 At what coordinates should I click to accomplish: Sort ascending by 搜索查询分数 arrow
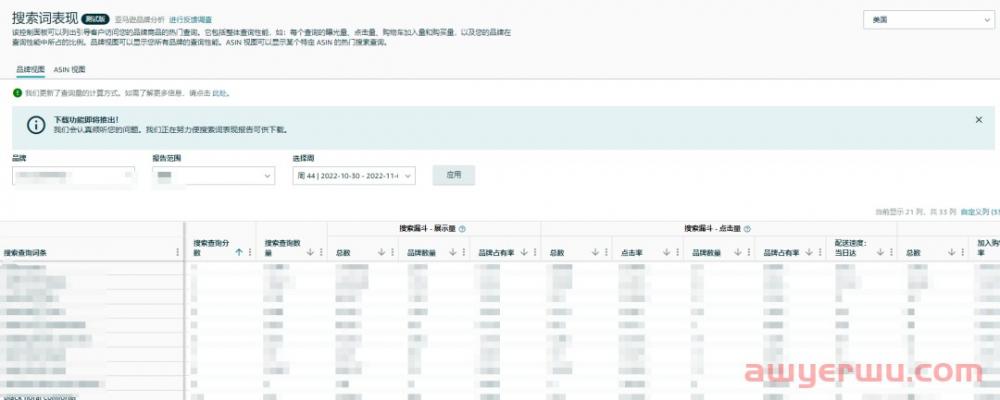(x=239, y=253)
